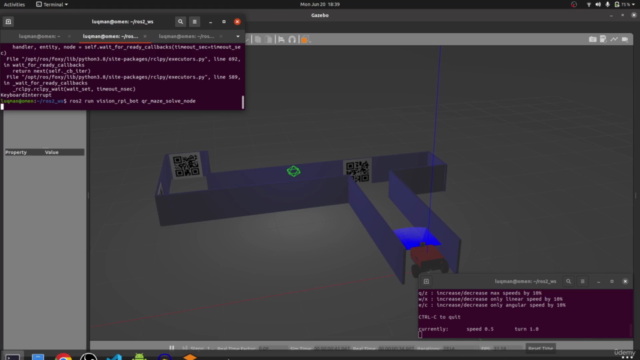Select Gazebo align tool
The height and width of the screenshot is (360, 640).
point(281,39)
